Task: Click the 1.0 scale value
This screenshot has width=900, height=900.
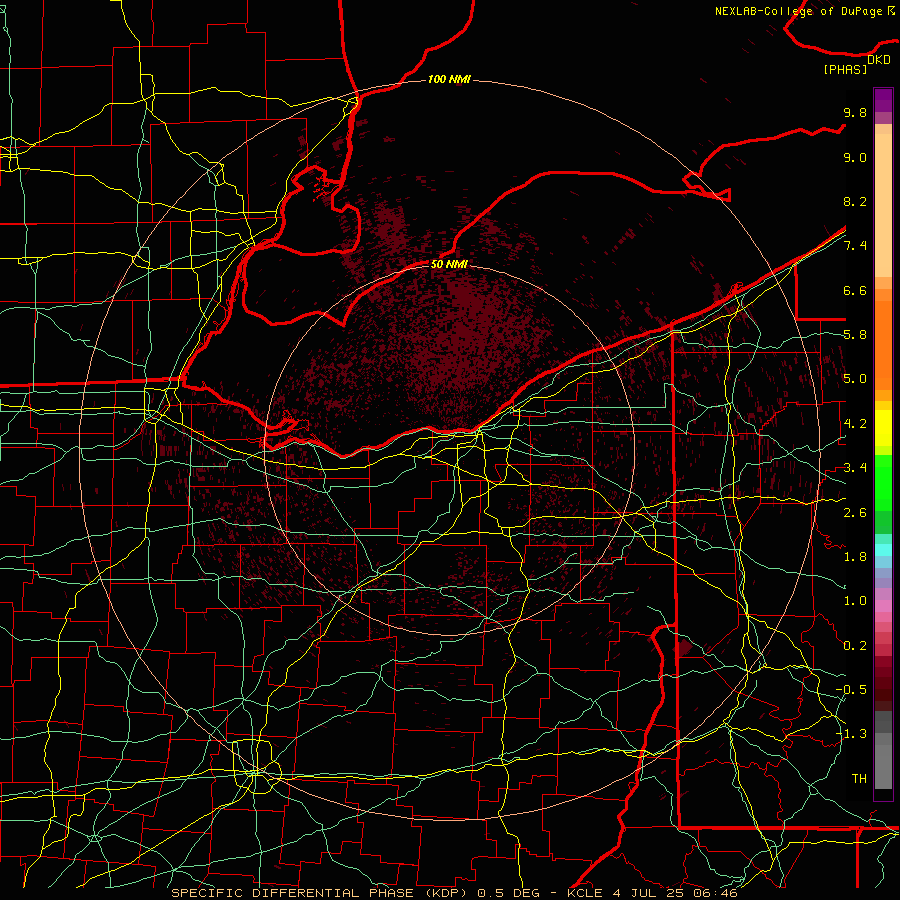Action: pyautogui.click(x=855, y=601)
